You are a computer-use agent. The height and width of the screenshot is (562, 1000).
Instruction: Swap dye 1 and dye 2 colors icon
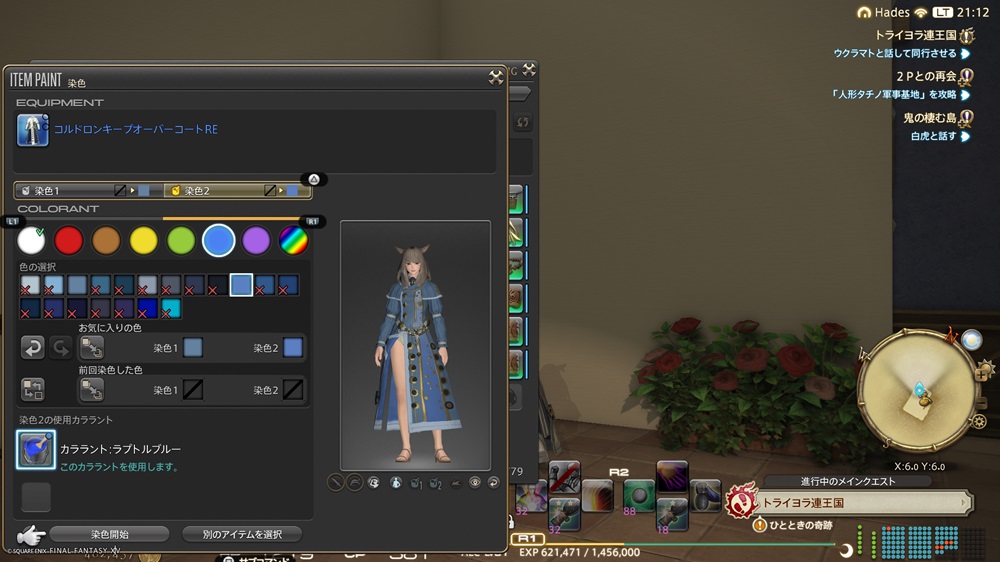click(33, 389)
